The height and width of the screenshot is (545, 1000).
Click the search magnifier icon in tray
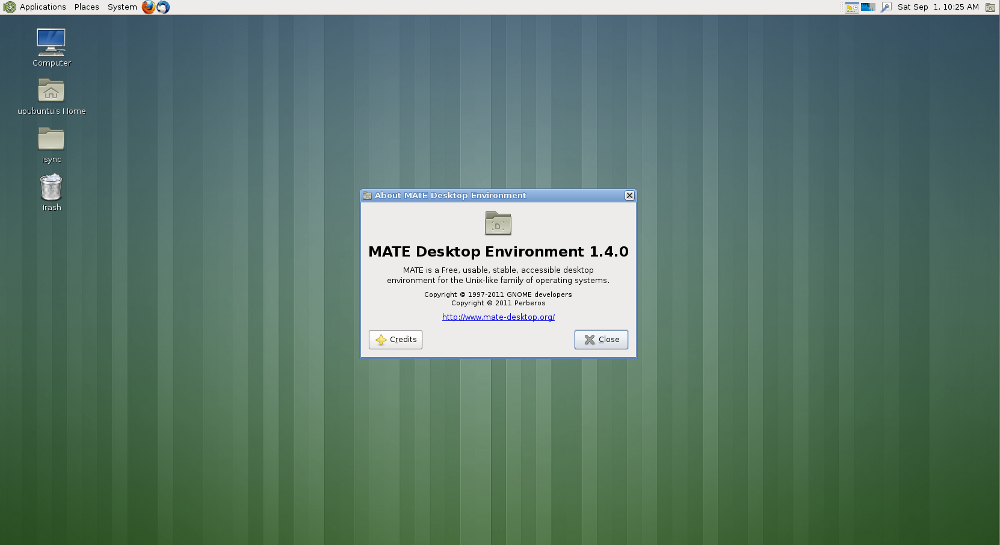click(x=886, y=7)
